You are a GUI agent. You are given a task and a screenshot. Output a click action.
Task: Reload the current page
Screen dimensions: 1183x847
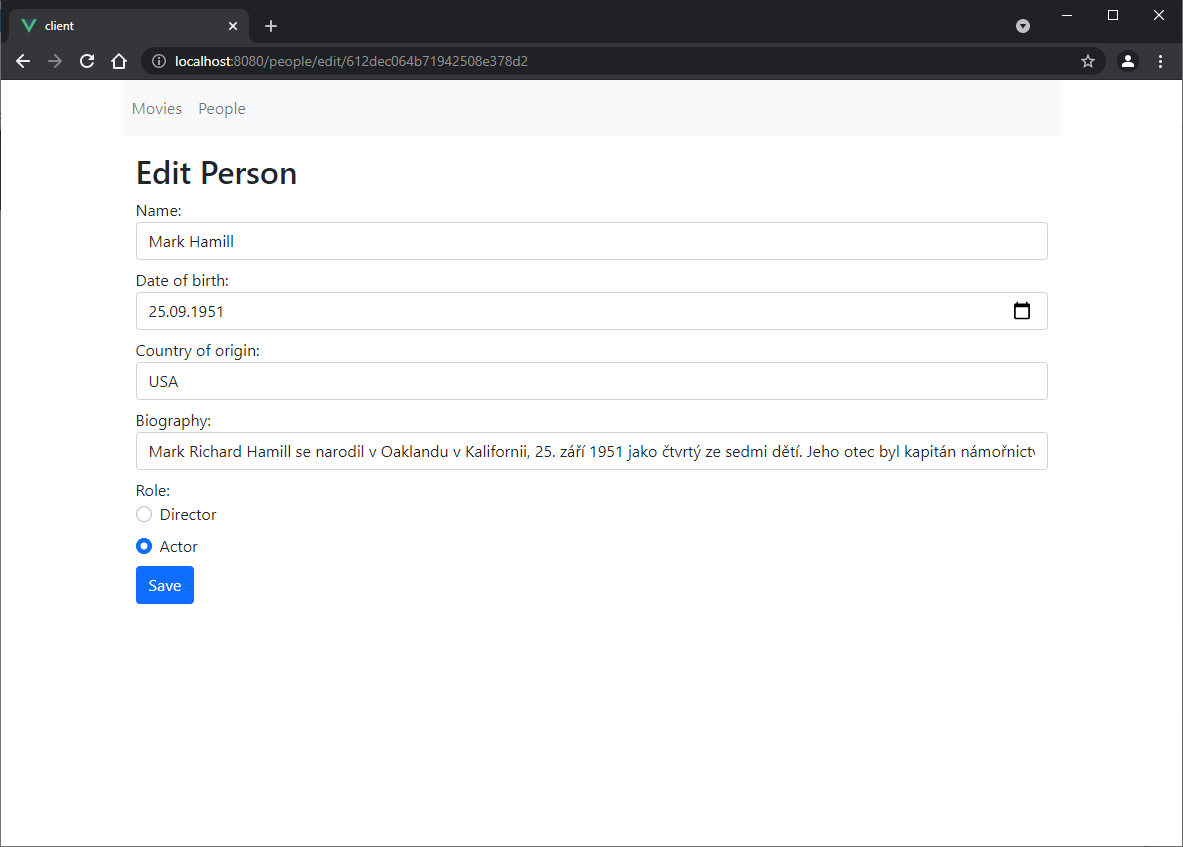click(87, 61)
